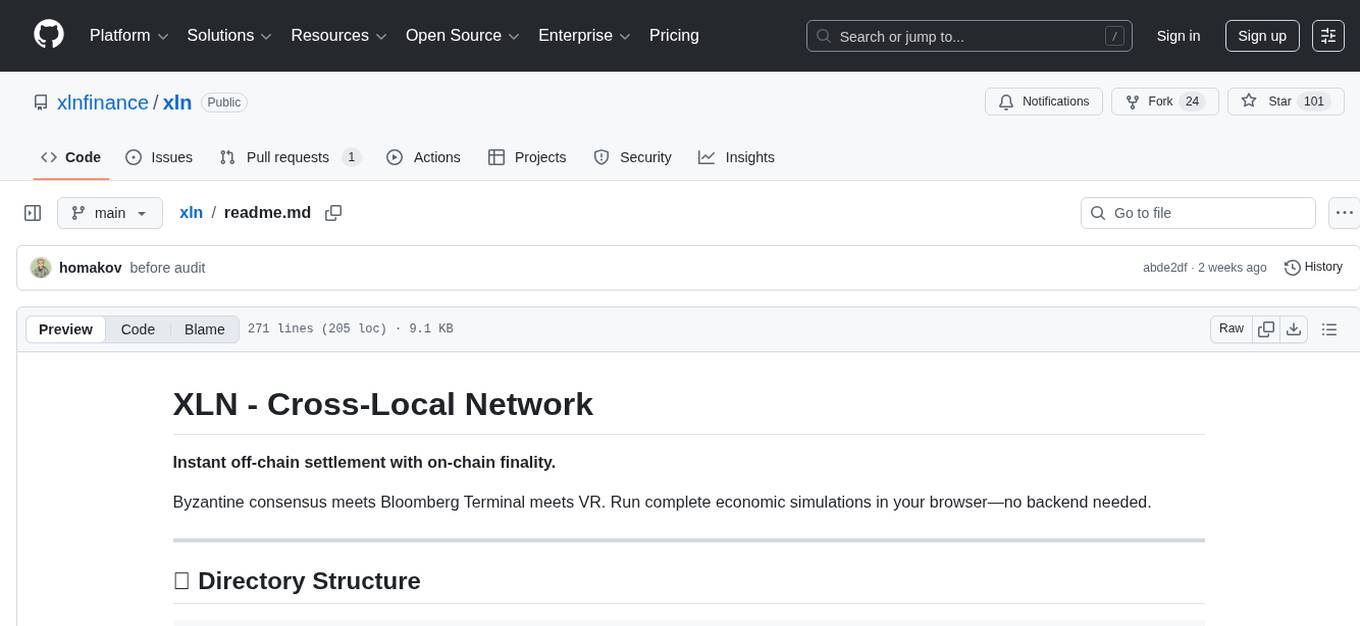Open the Resources menu

pos(337,35)
